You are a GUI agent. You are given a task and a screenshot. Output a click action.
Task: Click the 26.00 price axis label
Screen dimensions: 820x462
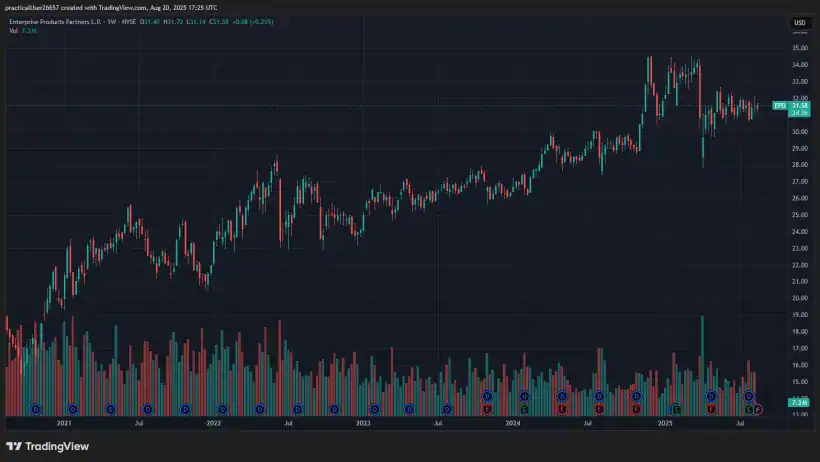pos(800,198)
